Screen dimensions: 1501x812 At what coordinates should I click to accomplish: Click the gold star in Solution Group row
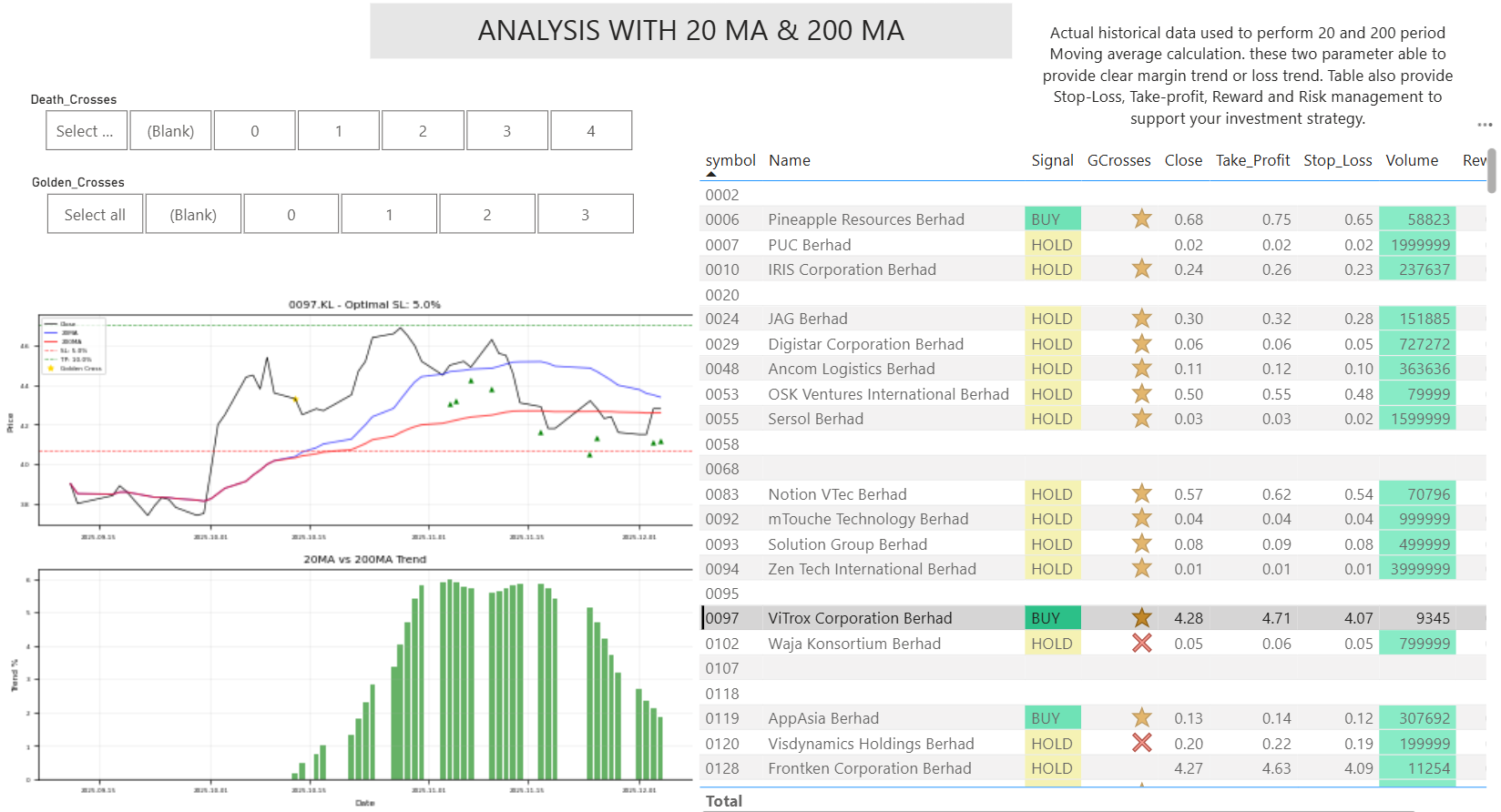coord(1141,543)
